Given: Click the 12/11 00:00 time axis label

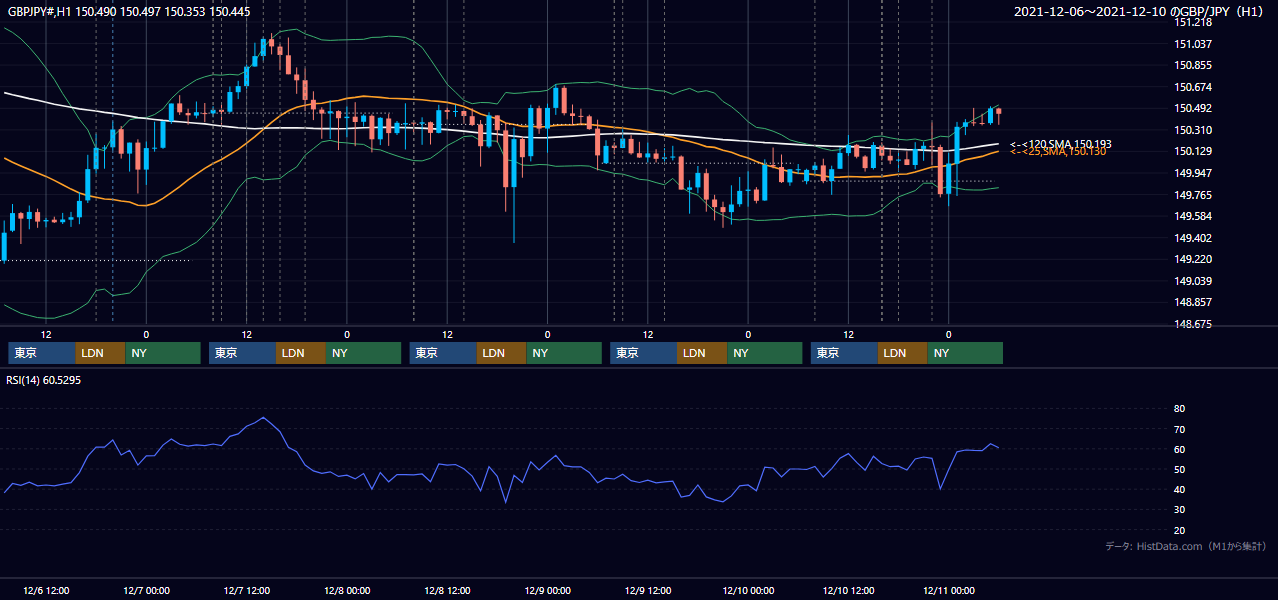Looking at the screenshot, I should point(948,590).
